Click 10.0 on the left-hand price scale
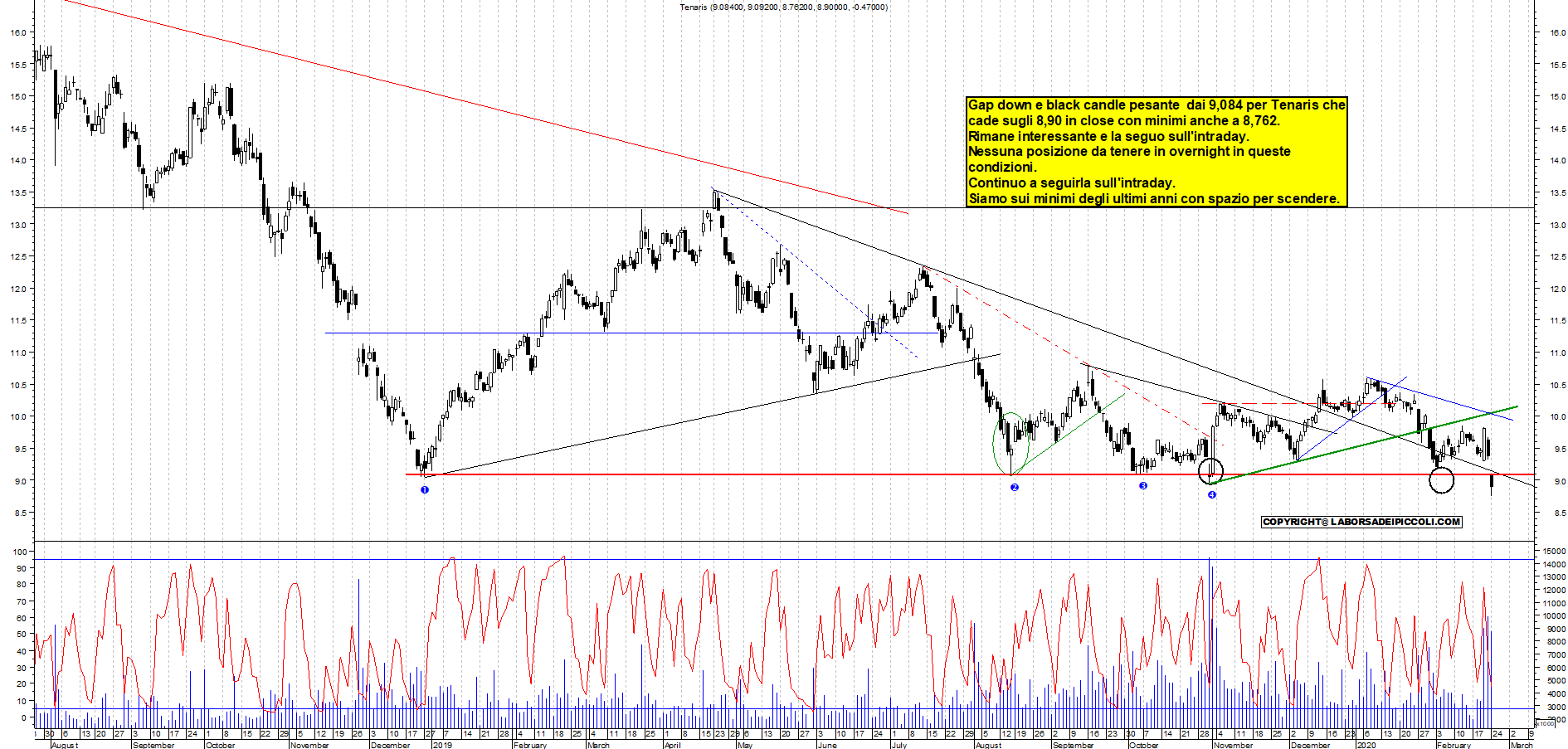1568x749 pixels. [x=18, y=417]
